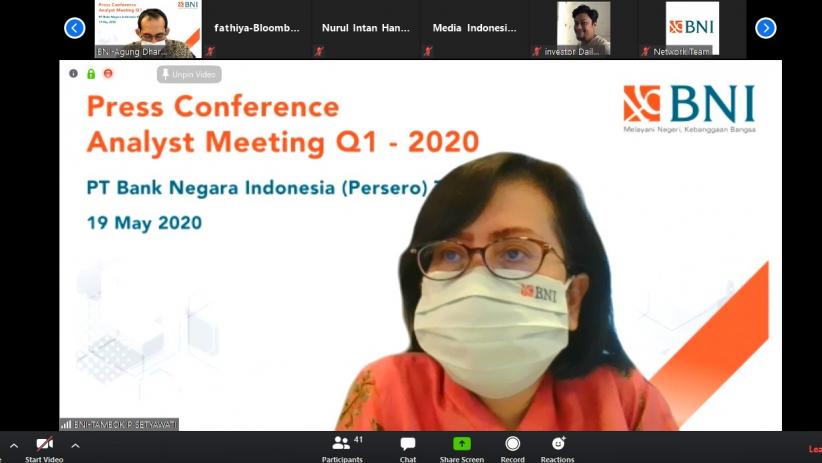Viewport: 822px width, 463px height.
Task: Expand the video options caret next to Start Video
Action: (75, 446)
